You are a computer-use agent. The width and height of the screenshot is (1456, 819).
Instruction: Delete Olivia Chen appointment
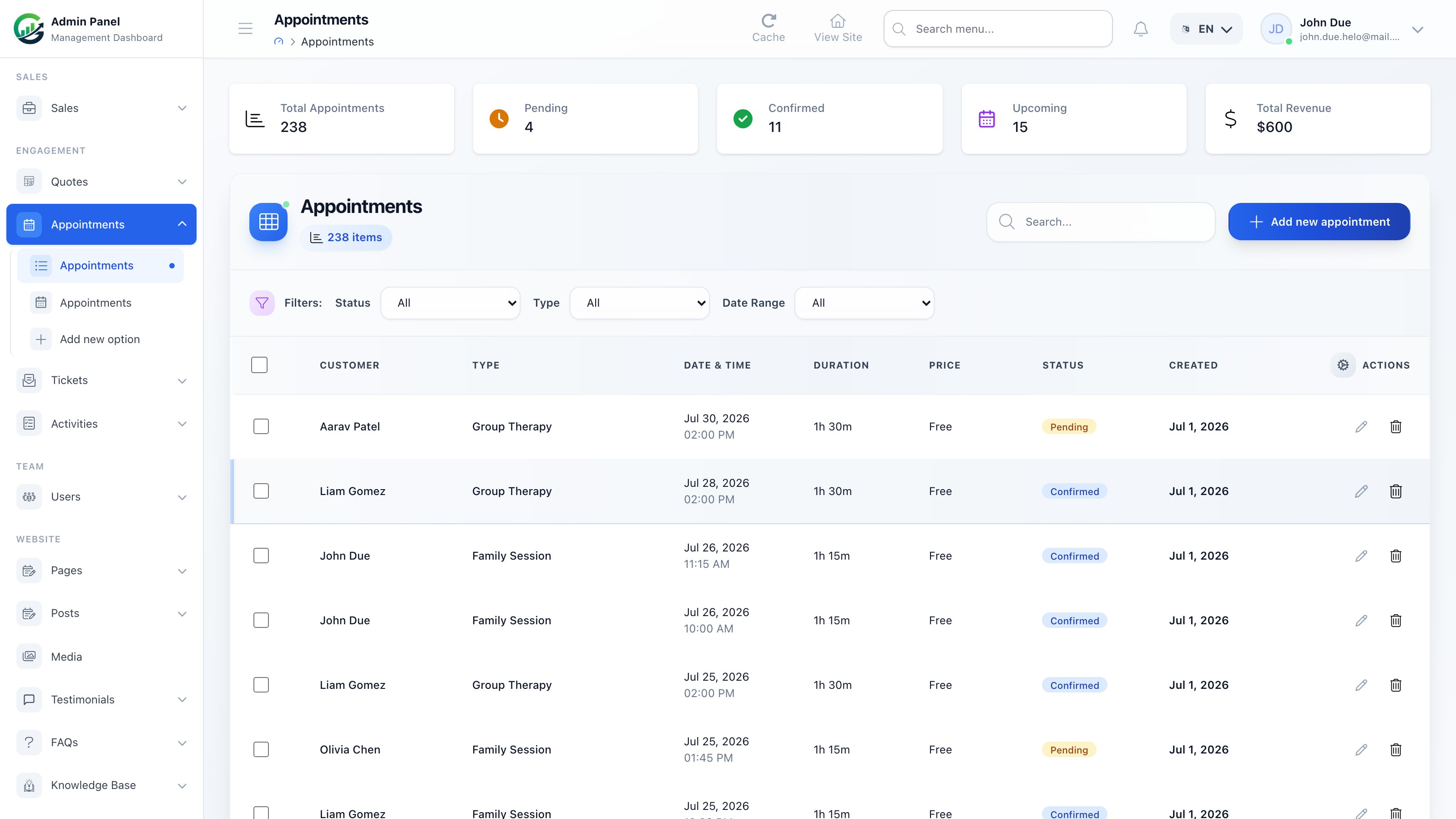pyautogui.click(x=1395, y=749)
